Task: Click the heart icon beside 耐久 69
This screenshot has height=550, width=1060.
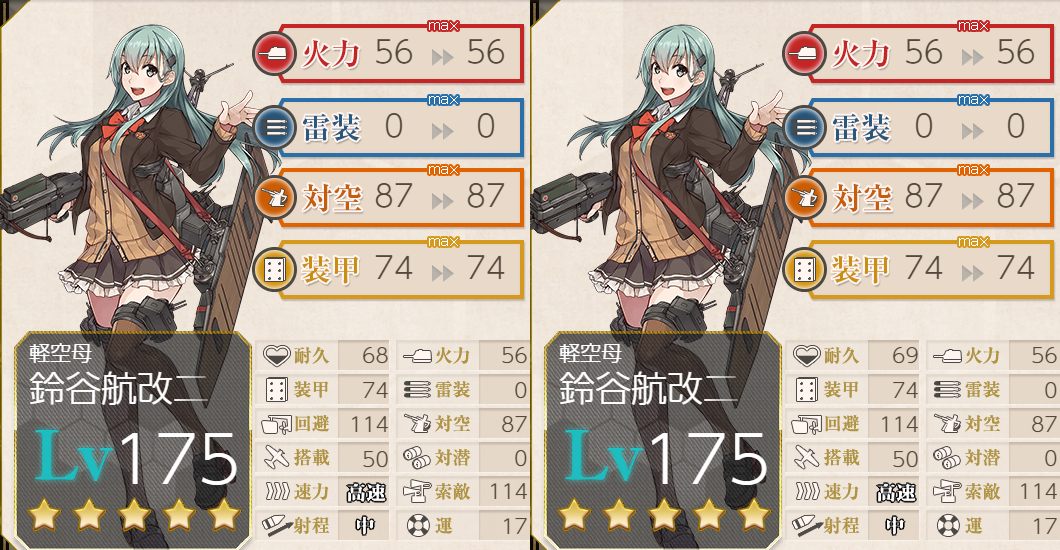Action: 806,355
